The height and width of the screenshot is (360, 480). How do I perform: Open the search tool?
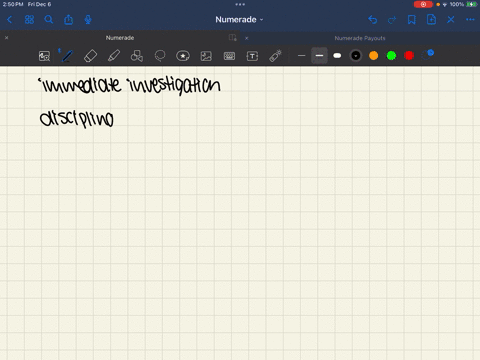tap(49, 20)
